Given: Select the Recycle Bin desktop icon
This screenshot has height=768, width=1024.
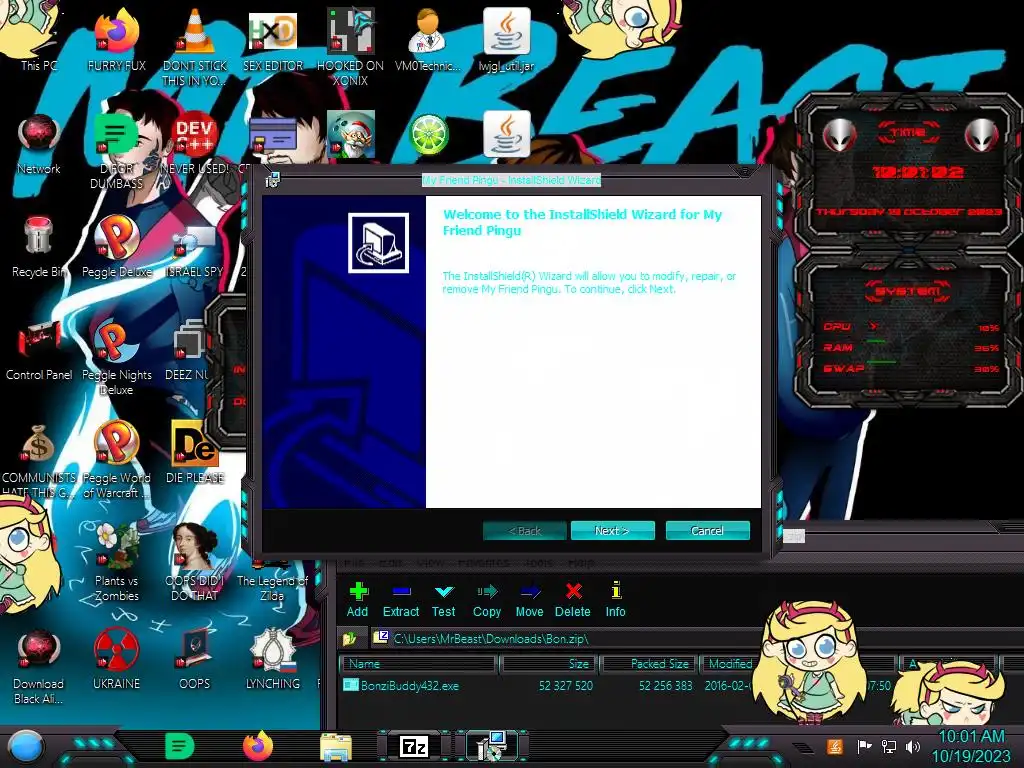Looking at the screenshot, I should click(39, 247).
